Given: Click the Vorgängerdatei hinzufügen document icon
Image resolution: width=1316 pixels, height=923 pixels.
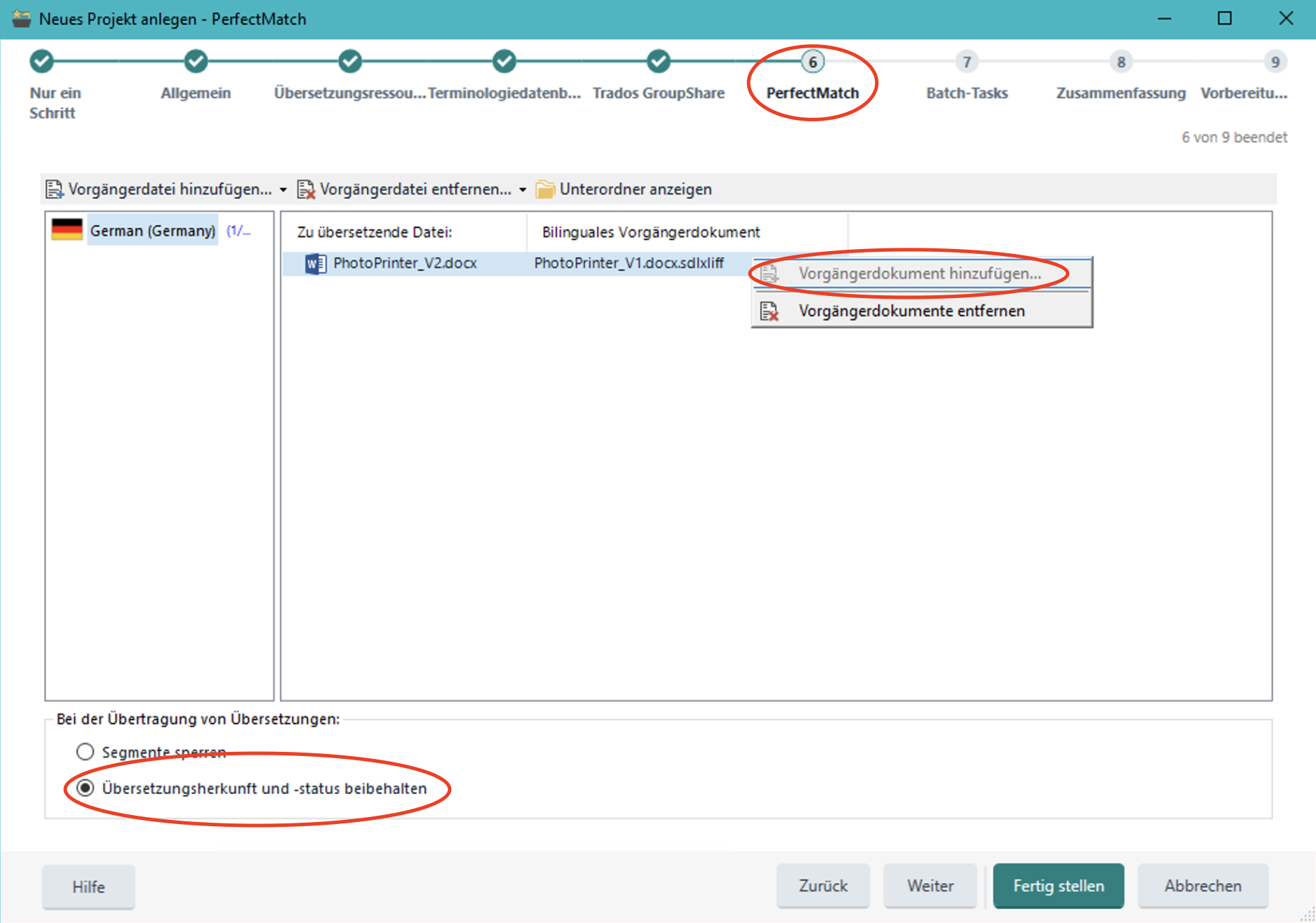Looking at the screenshot, I should [55, 189].
